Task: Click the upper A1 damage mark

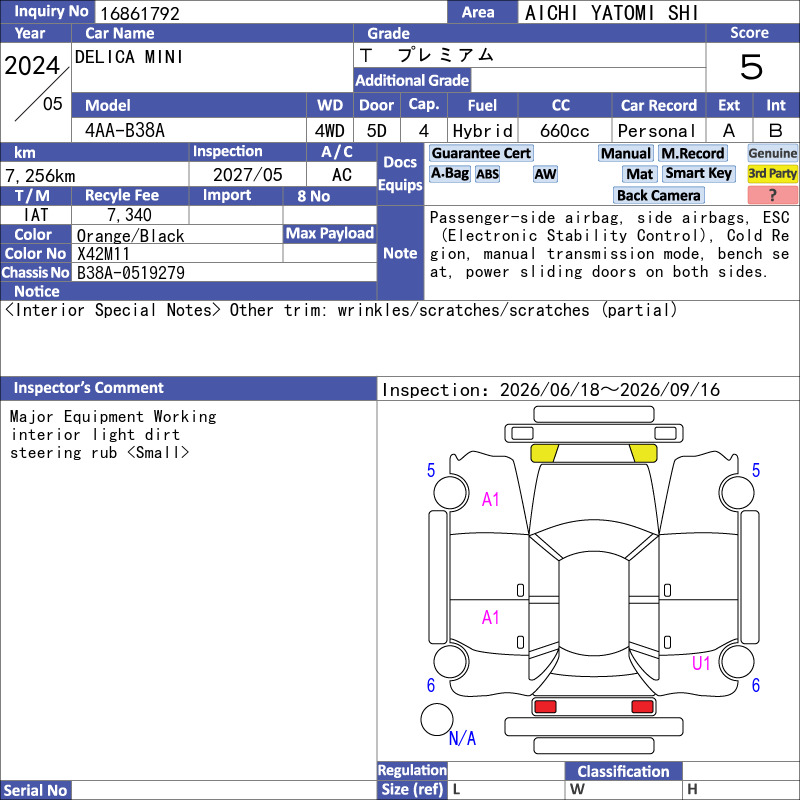Action: (x=490, y=499)
